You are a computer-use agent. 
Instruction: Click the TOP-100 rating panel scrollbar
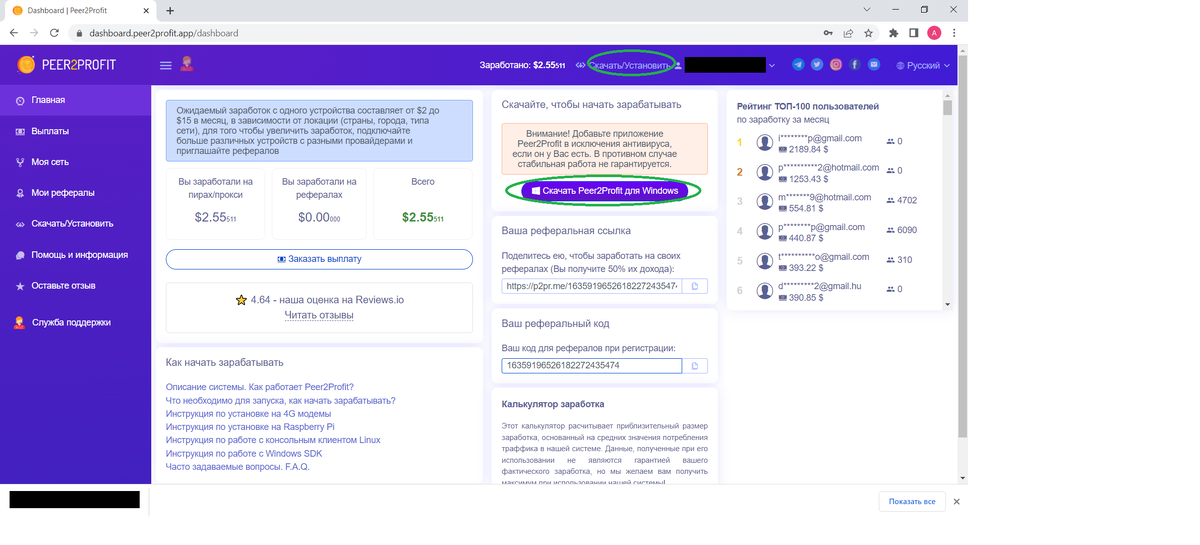[x=948, y=109]
